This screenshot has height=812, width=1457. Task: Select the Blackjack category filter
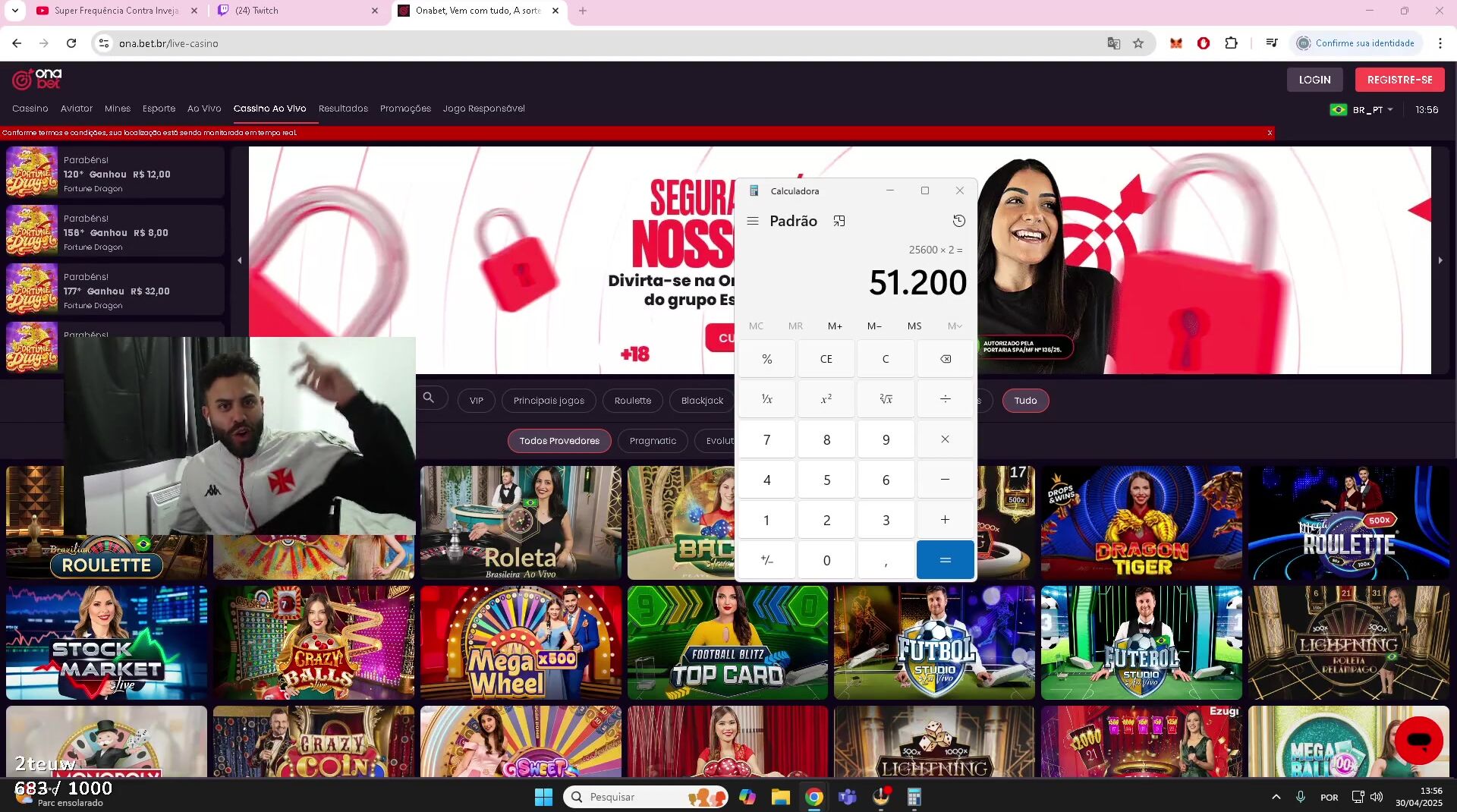coord(702,401)
